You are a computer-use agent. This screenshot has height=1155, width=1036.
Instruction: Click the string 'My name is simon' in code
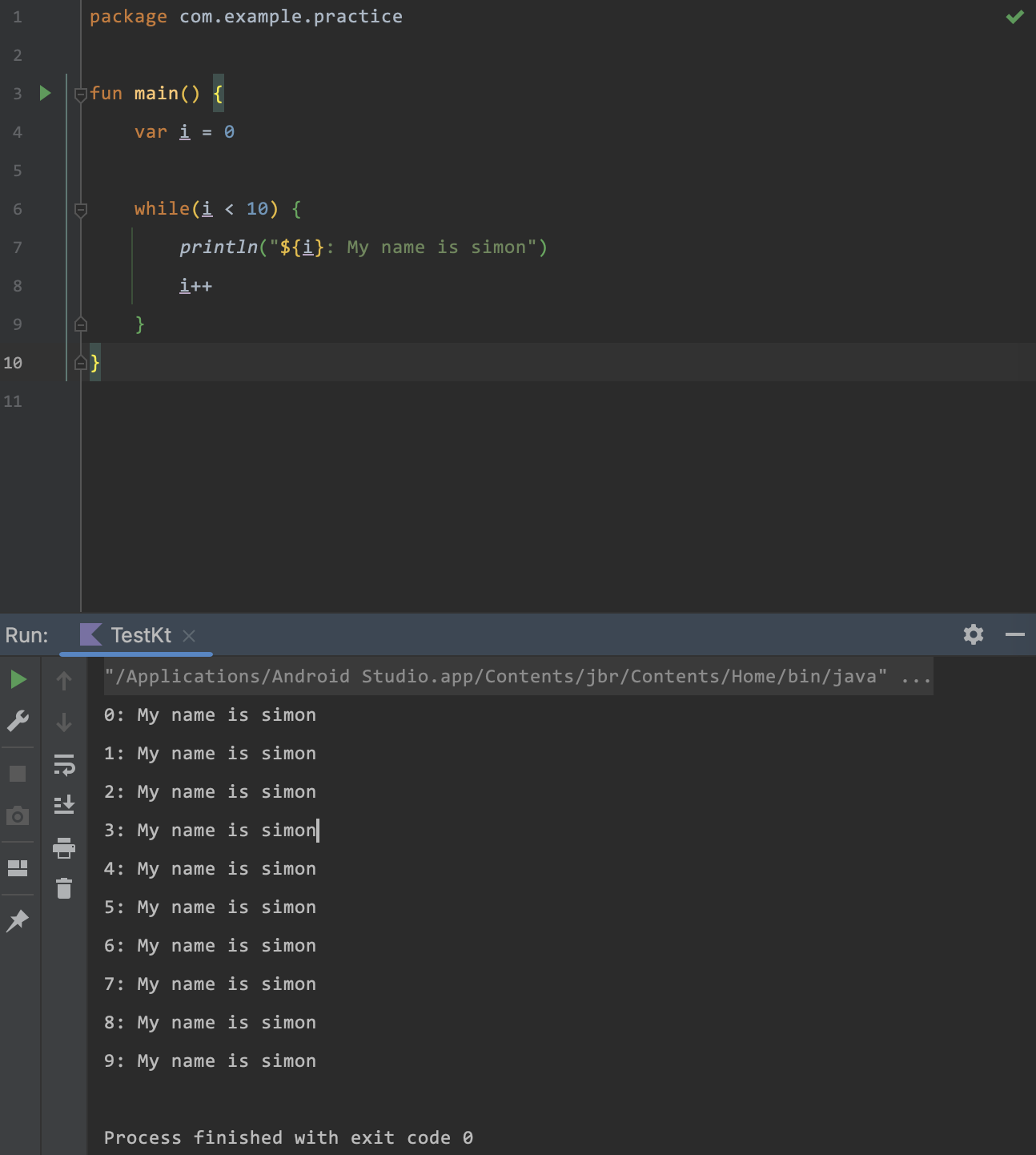436,247
